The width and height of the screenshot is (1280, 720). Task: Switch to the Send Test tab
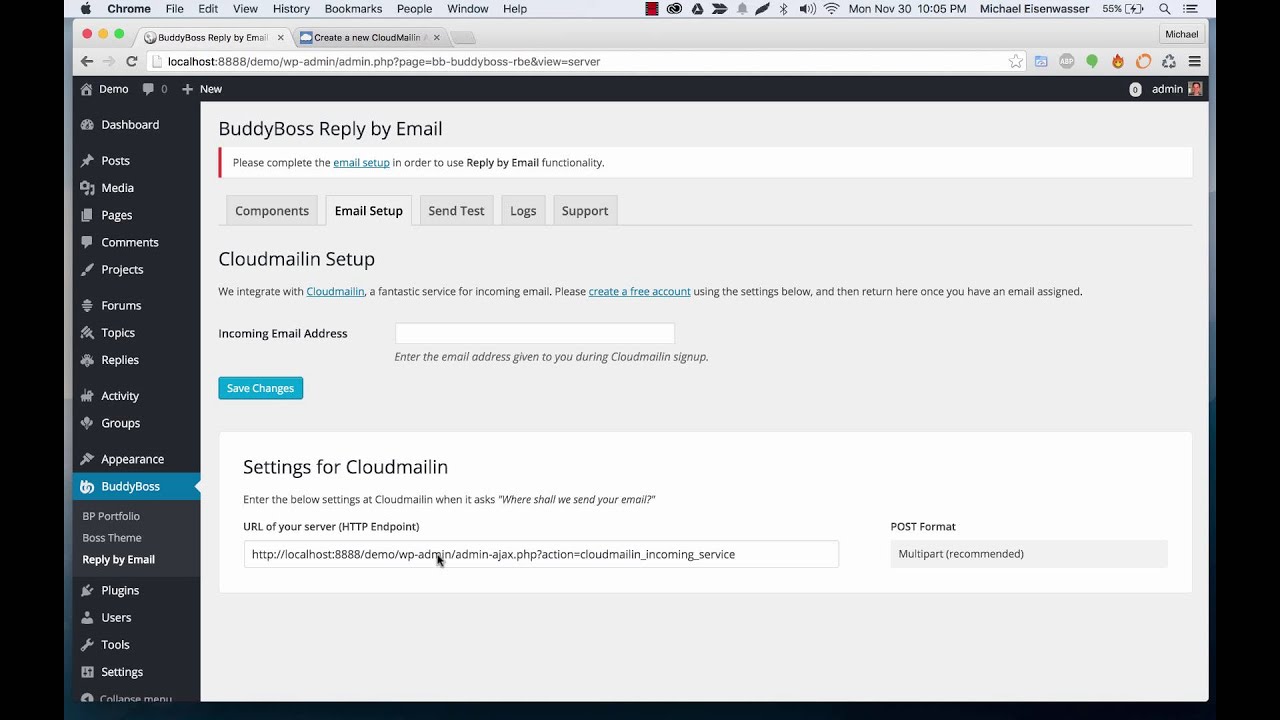(x=456, y=211)
